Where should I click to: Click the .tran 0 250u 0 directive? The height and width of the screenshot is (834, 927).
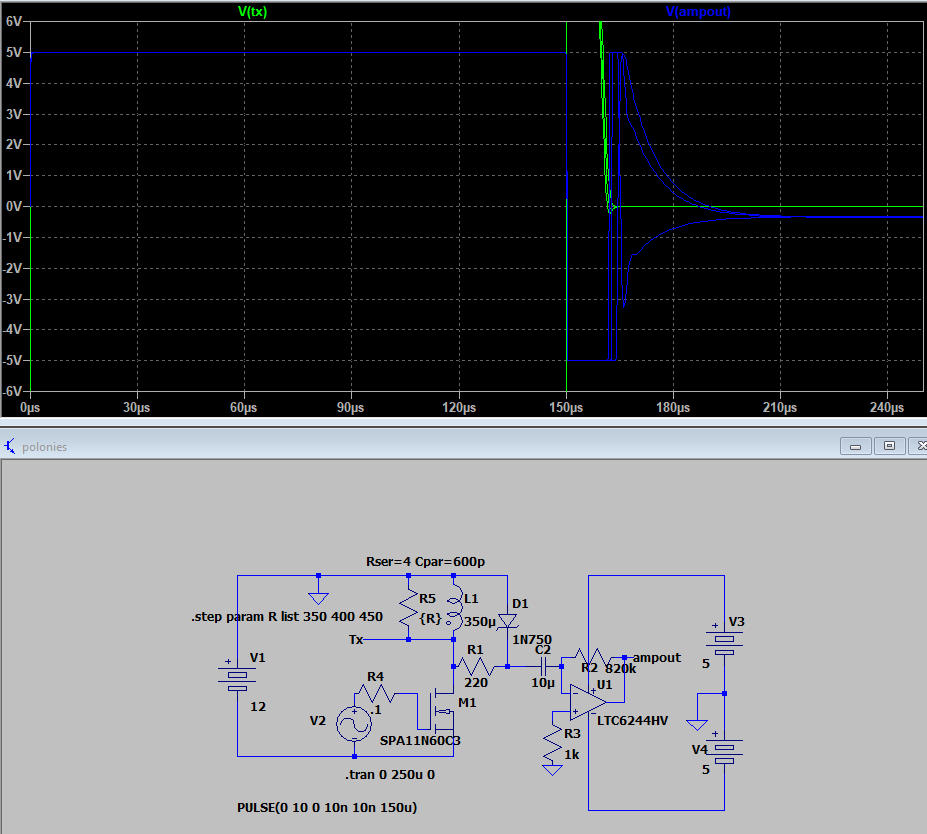click(x=389, y=775)
